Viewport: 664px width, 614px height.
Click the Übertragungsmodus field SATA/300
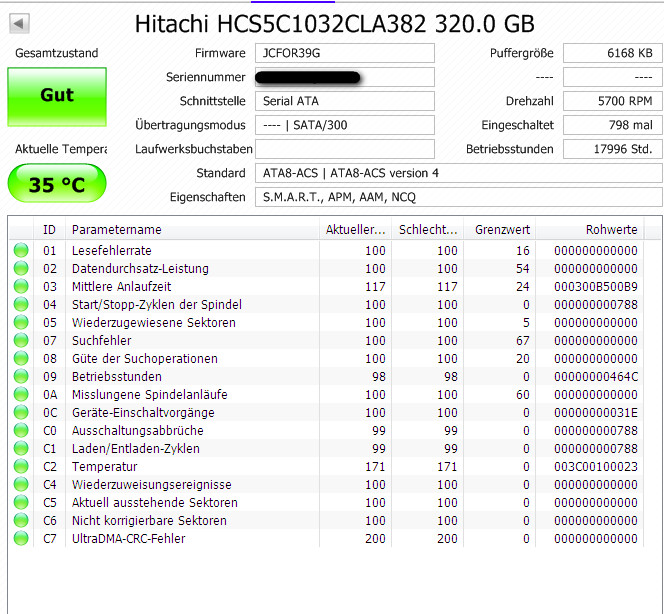[345, 125]
